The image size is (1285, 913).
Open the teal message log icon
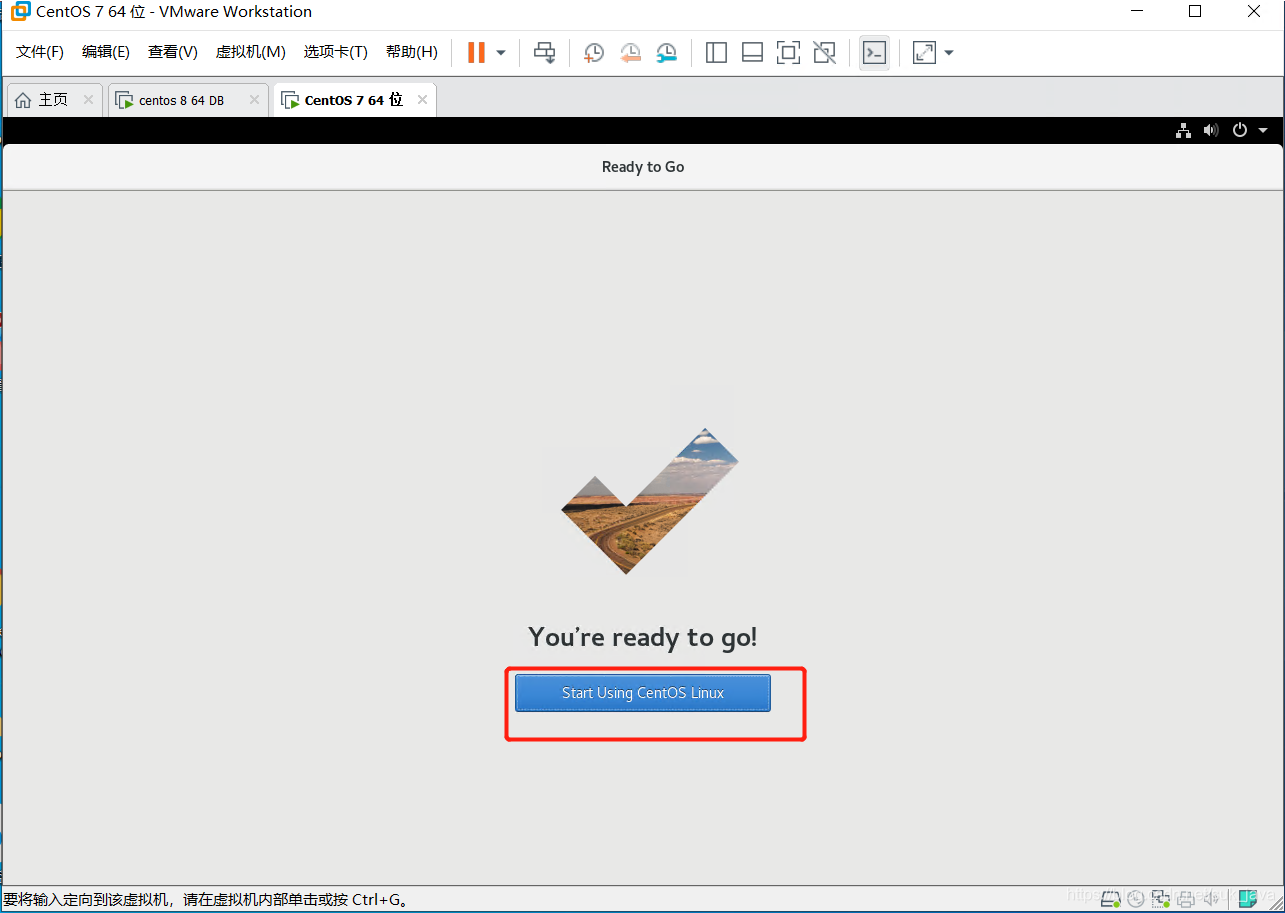(1248, 898)
